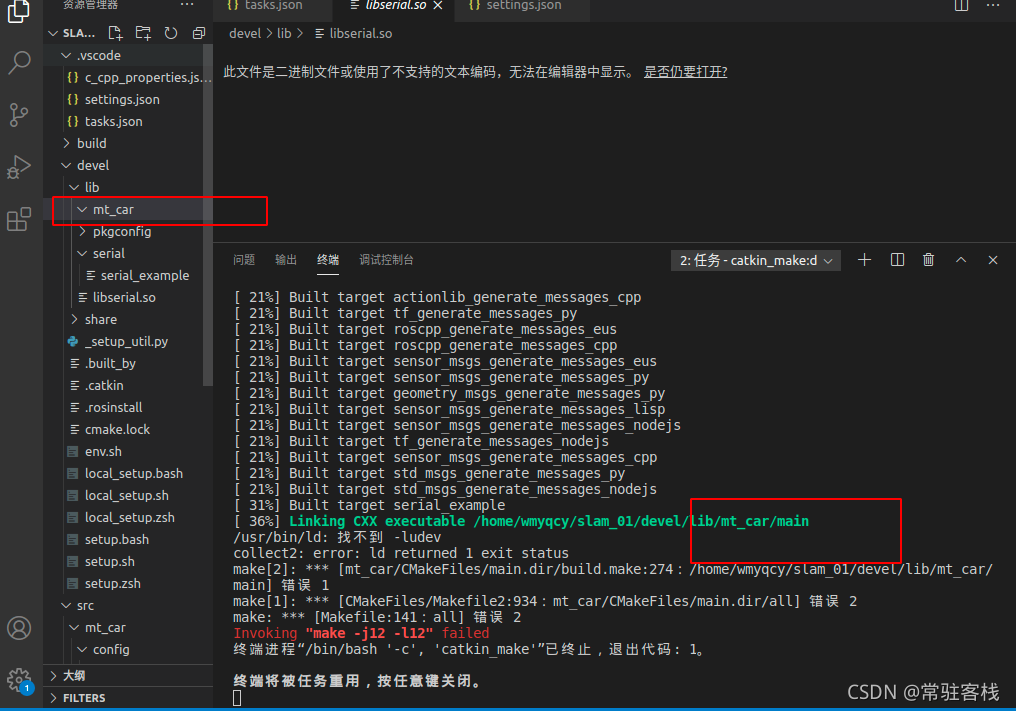Switch to the settings.json editor tab

pyautogui.click(x=522, y=6)
